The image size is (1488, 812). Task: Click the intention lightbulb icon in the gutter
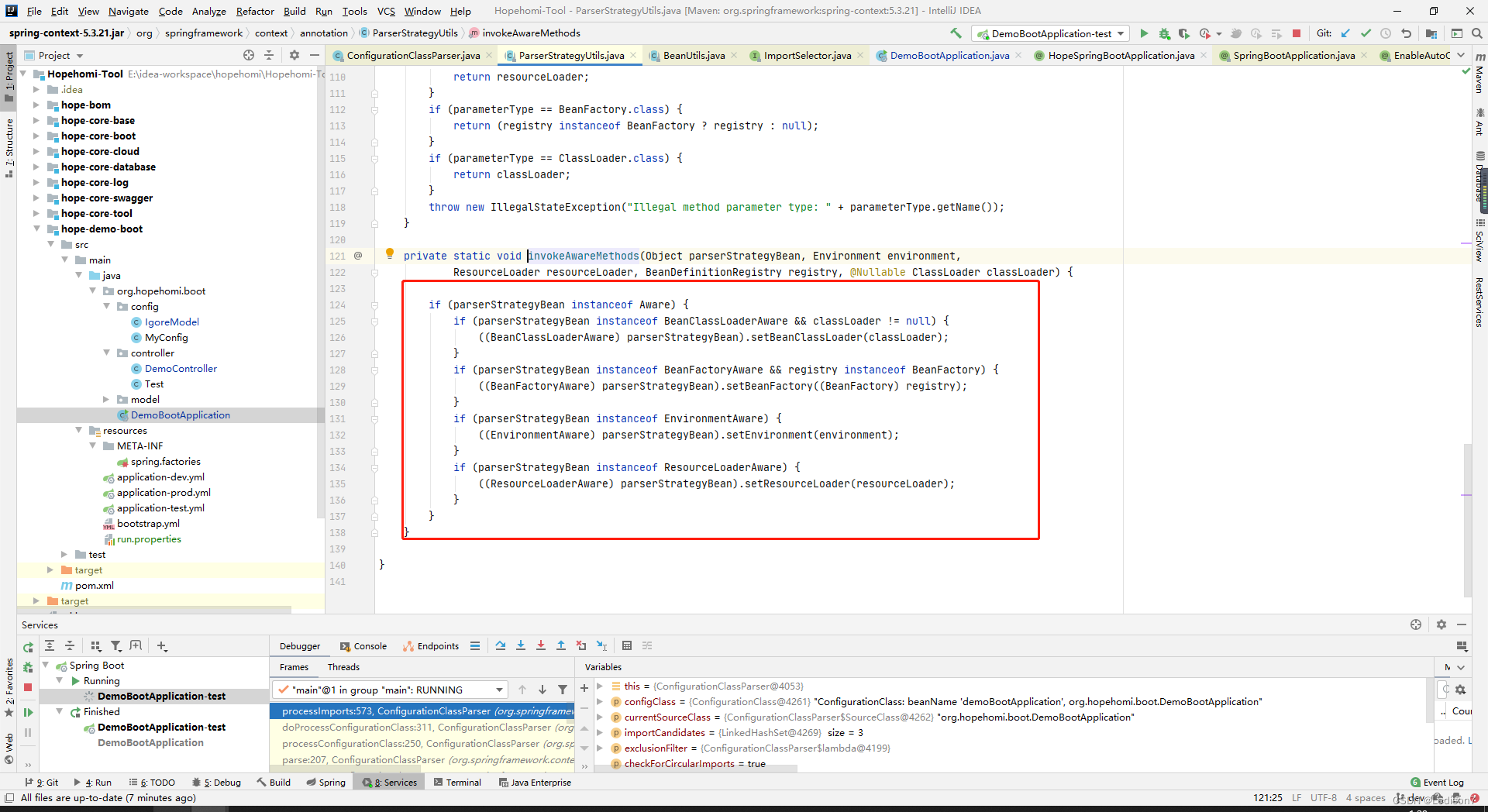(x=390, y=253)
